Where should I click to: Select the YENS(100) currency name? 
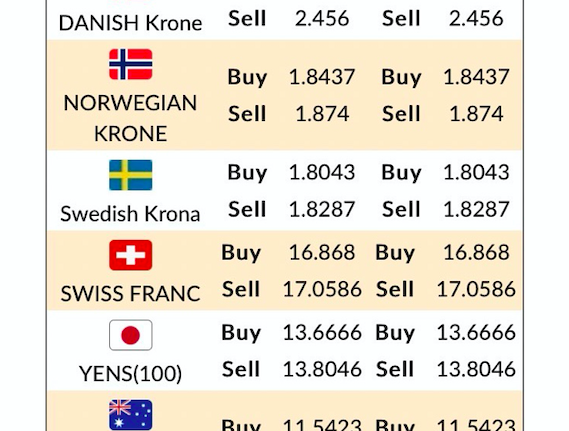[130, 374]
